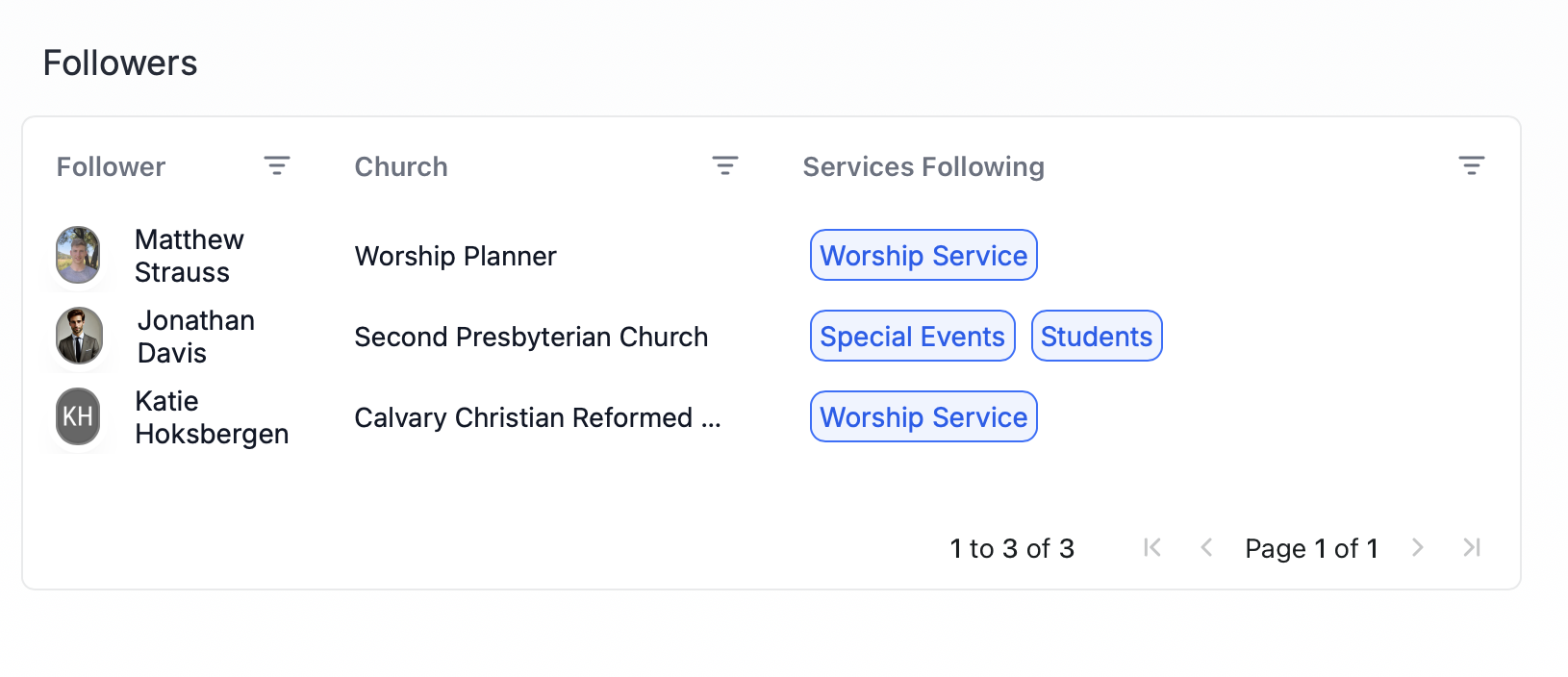This screenshot has height=677, width=1568.
Task: Sort by Services Following column header
Action: click(x=923, y=166)
